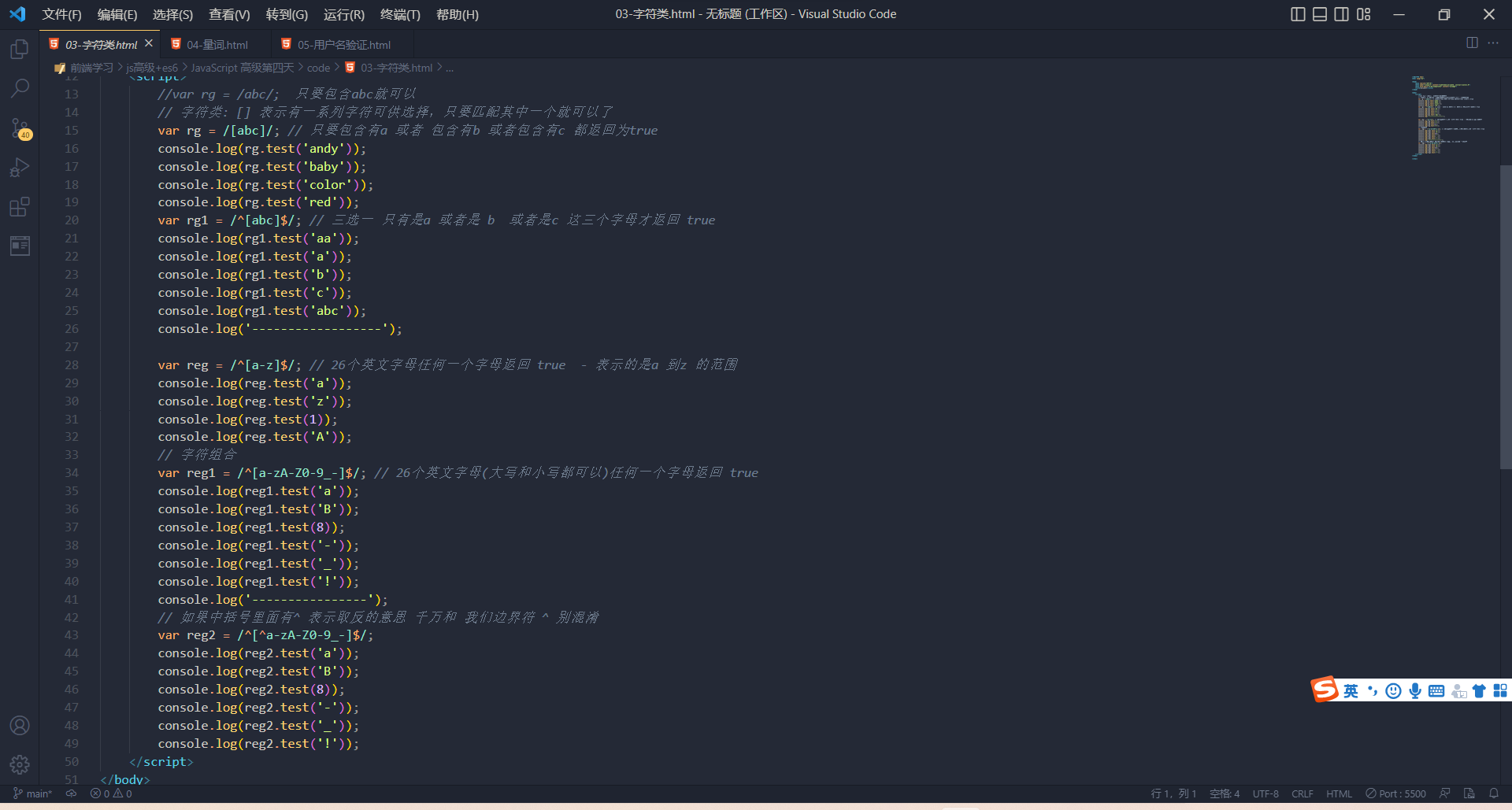Open the 运行(R) menu
Viewport: 1512px width, 810px height.
344,14
